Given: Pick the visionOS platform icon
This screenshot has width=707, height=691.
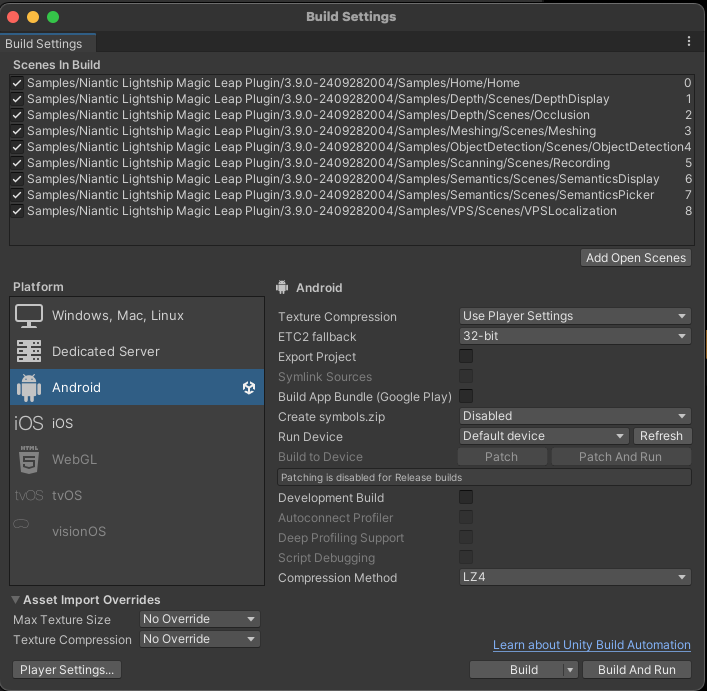Looking at the screenshot, I should tap(28, 532).
